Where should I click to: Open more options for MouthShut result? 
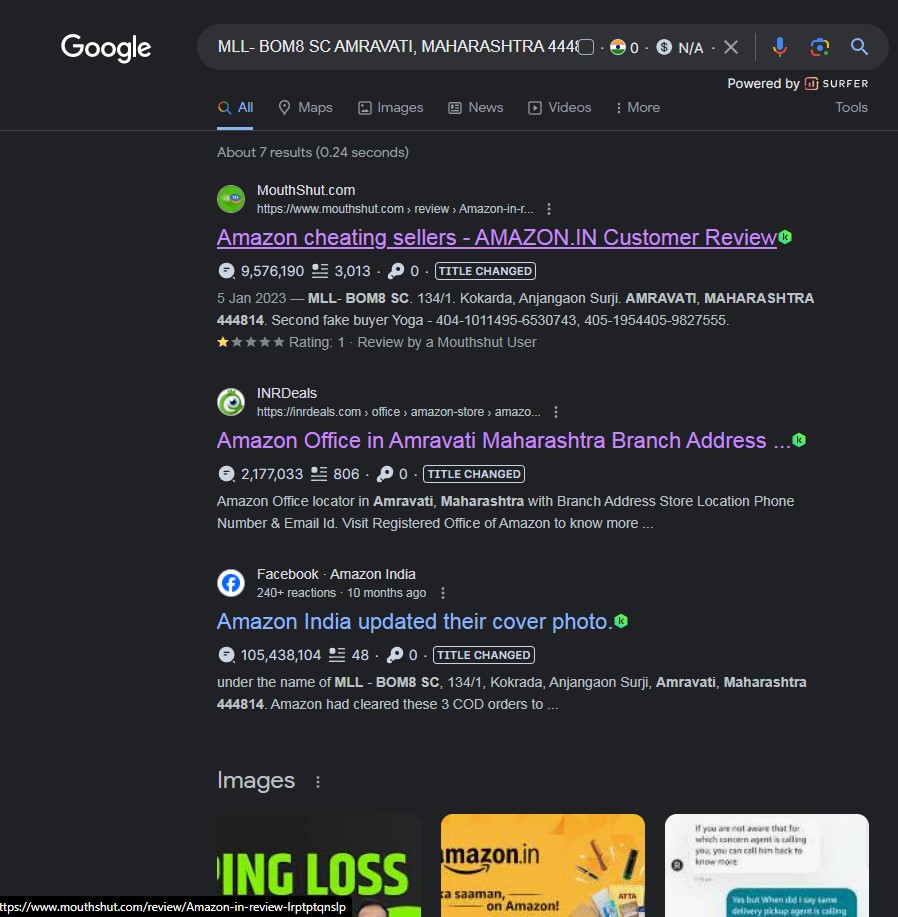tap(548, 209)
